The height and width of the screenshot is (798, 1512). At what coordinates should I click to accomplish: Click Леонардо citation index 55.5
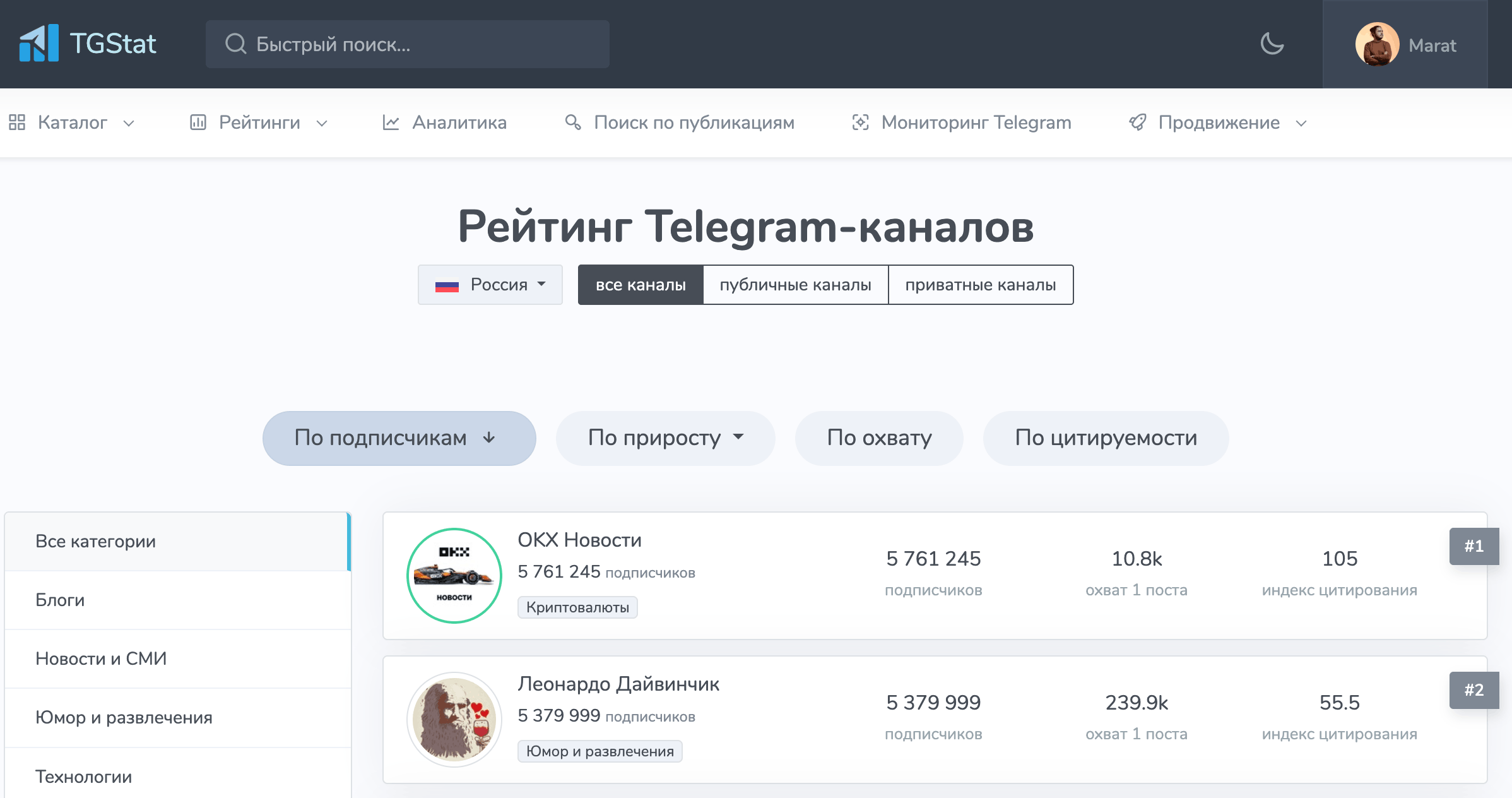1340,703
